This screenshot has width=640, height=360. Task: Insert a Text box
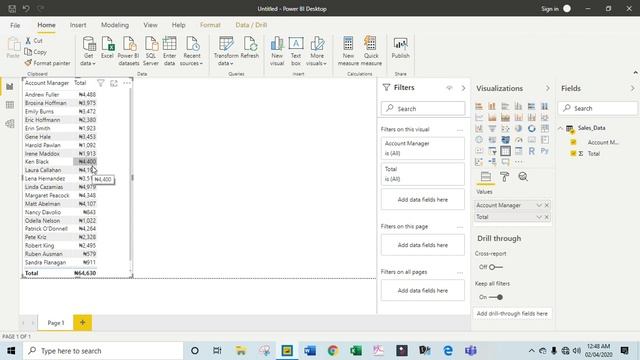pos(296,51)
